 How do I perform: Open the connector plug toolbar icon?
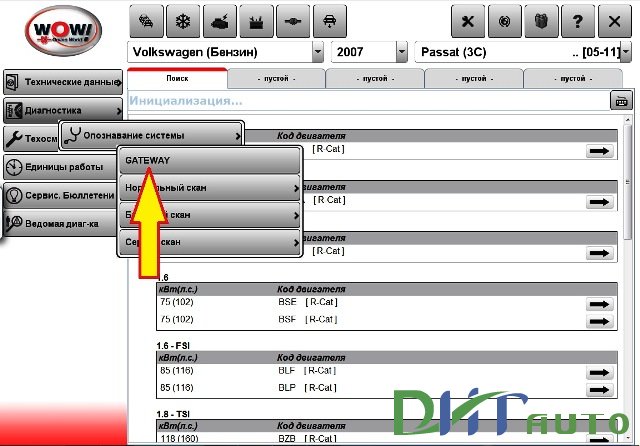point(293,21)
